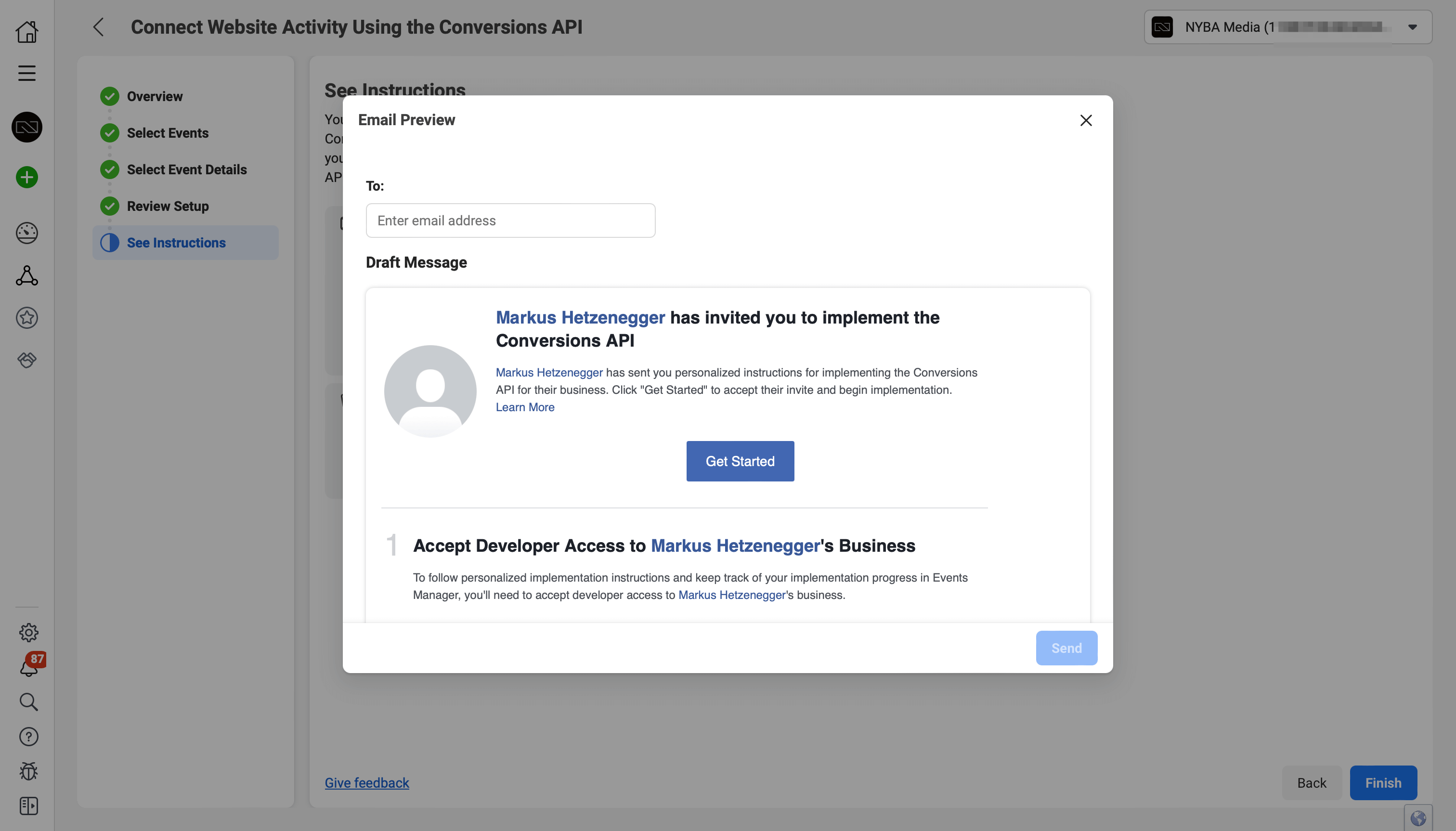1456x831 pixels.
Task: Click the page title Connect Website Activity
Action: 357,27
